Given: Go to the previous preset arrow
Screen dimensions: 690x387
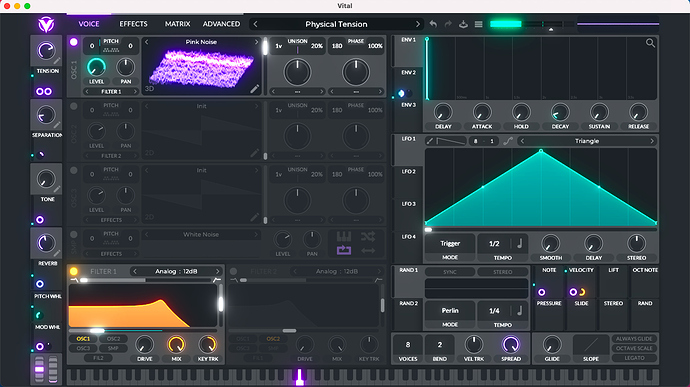Looking at the screenshot, I should coord(256,24).
